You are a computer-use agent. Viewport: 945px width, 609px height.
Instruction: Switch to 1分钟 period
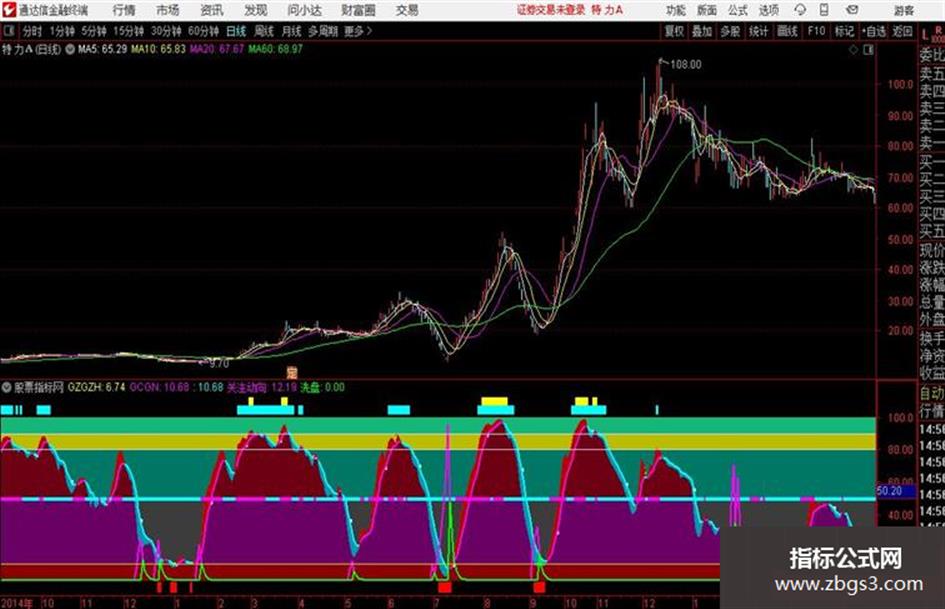click(62, 31)
